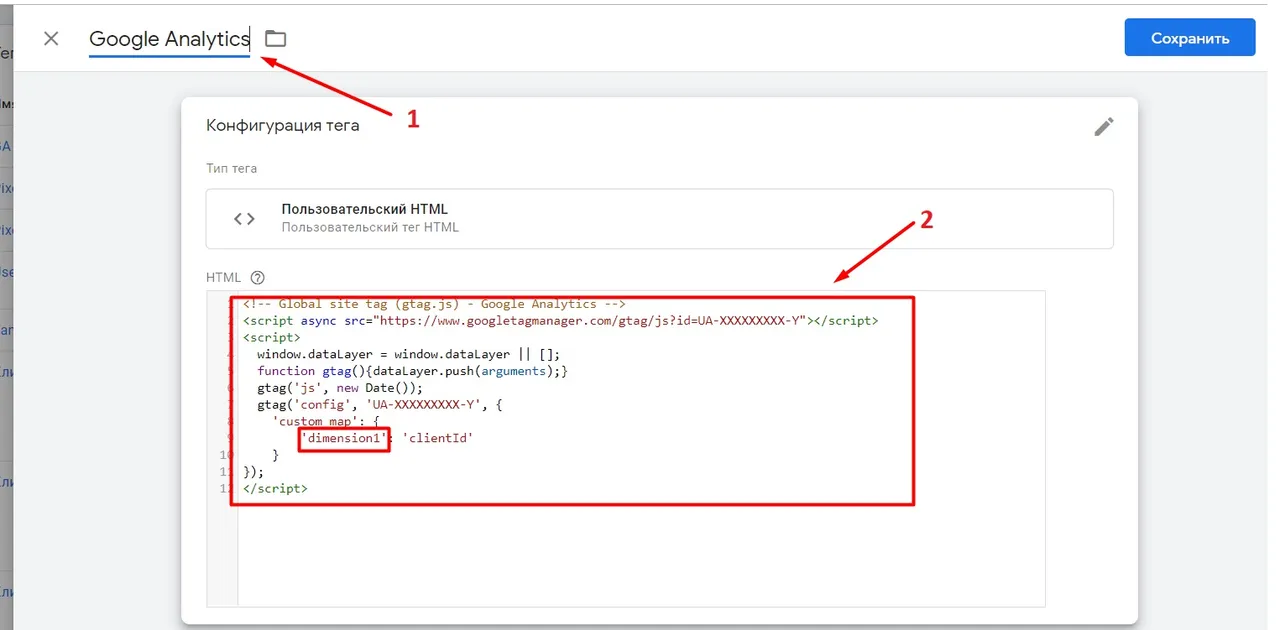This screenshot has height=630, width=1280.
Task: Click the script async src code line
Action: click(x=560, y=321)
